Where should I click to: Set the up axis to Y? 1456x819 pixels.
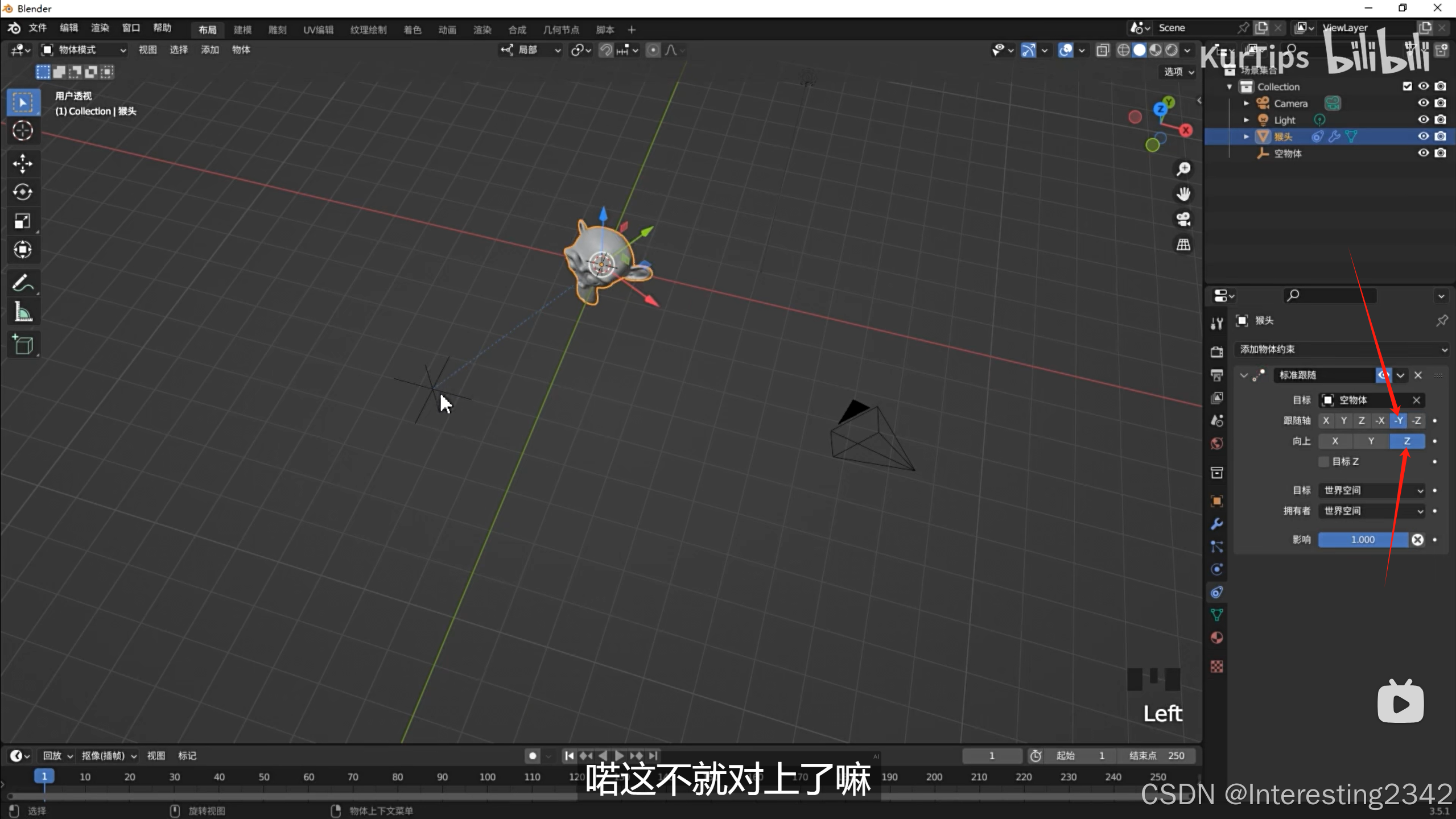click(x=1371, y=441)
